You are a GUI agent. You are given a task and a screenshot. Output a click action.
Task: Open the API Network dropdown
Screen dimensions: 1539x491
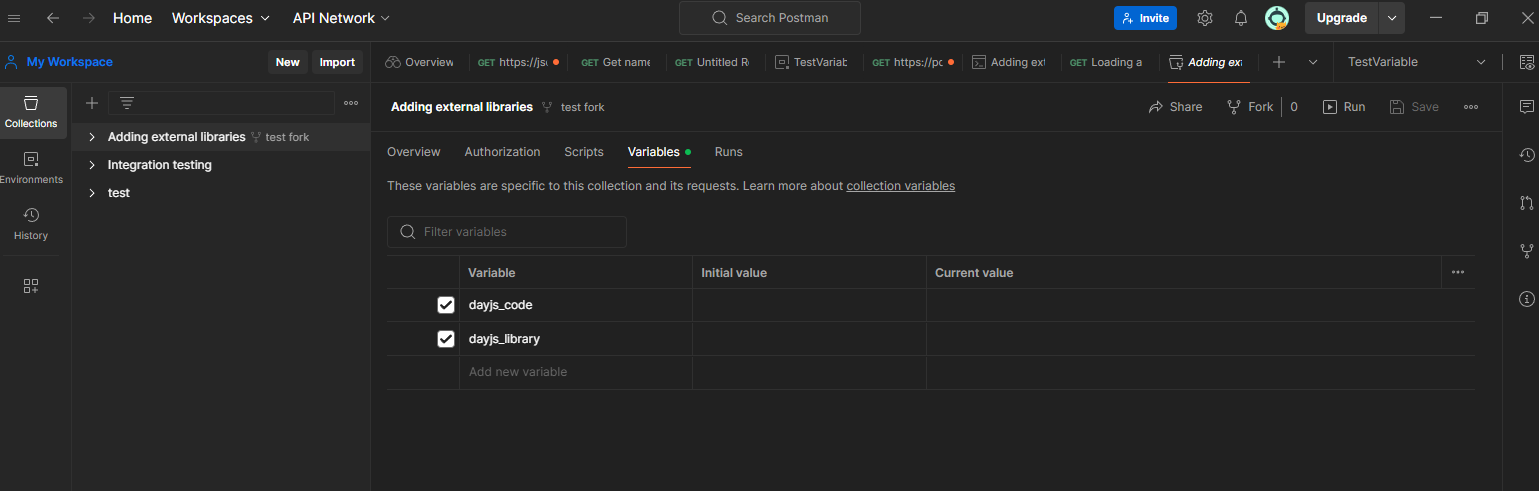pos(342,18)
